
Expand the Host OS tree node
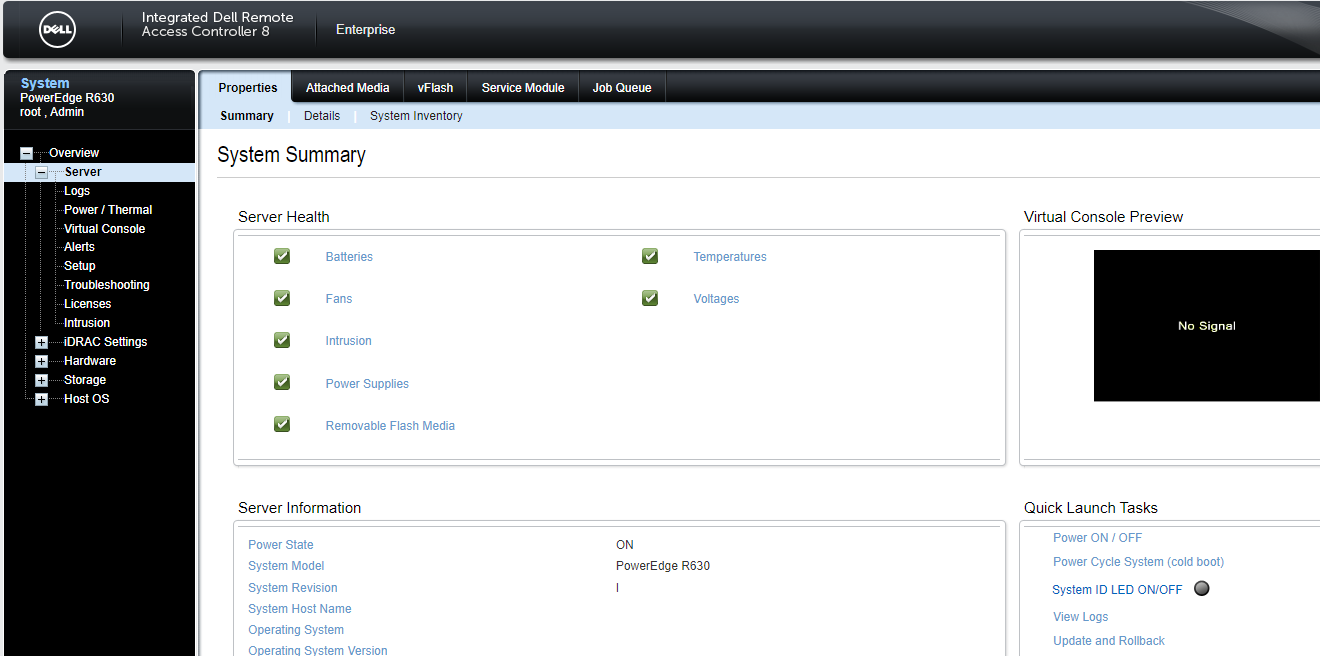(x=41, y=399)
